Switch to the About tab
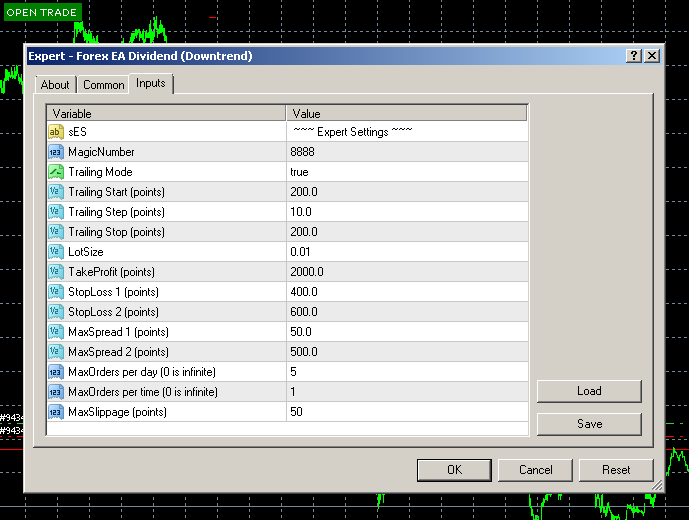Viewport: 689px width, 520px height. 55,85
